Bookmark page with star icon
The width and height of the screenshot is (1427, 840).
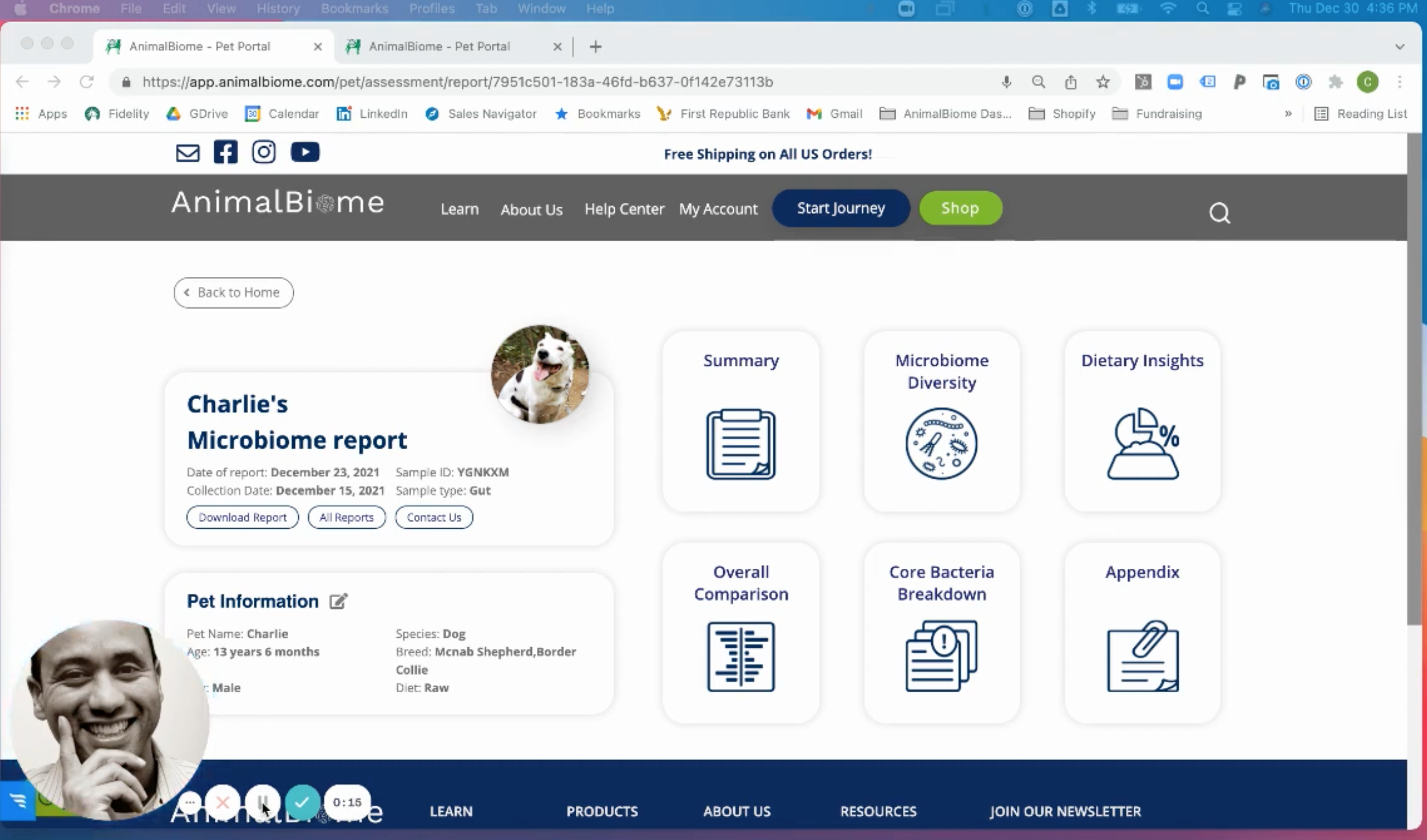[1103, 82]
